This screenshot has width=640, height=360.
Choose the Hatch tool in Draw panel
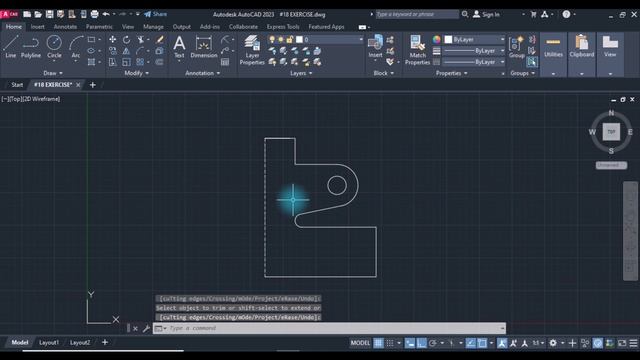(91, 62)
